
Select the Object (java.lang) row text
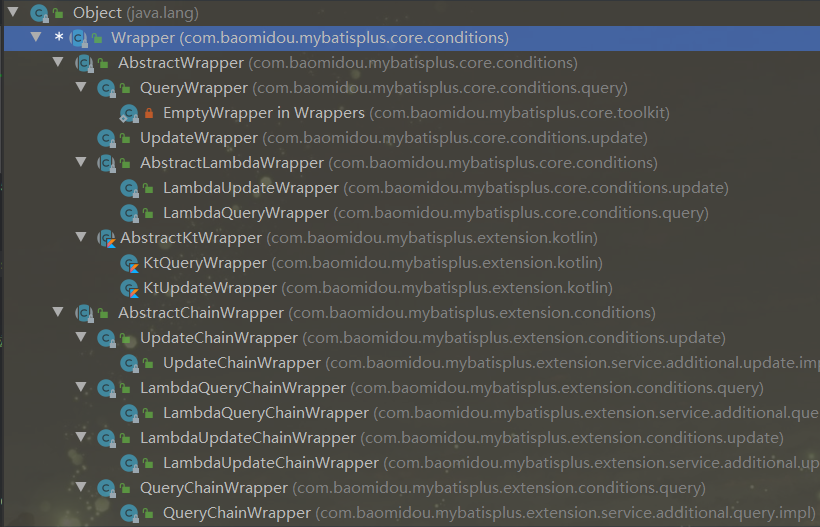pyautogui.click(x=136, y=13)
